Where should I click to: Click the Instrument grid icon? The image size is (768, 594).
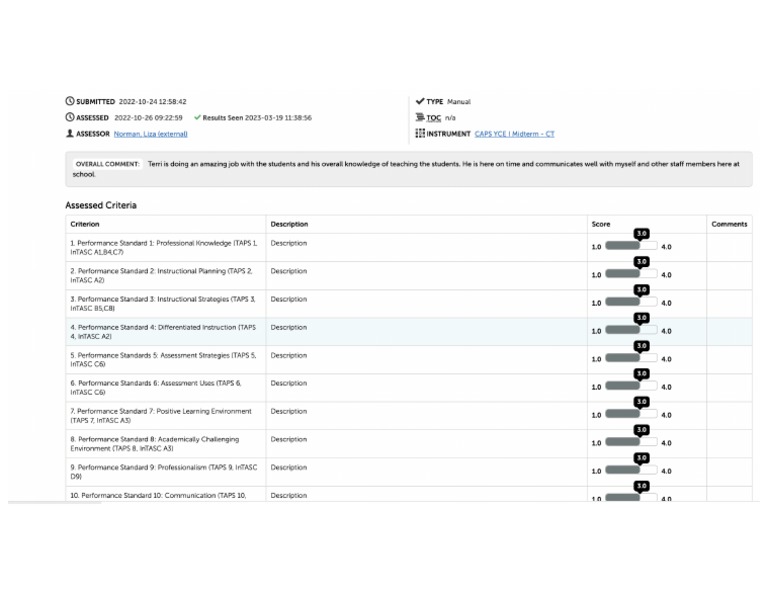pyautogui.click(x=420, y=134)
